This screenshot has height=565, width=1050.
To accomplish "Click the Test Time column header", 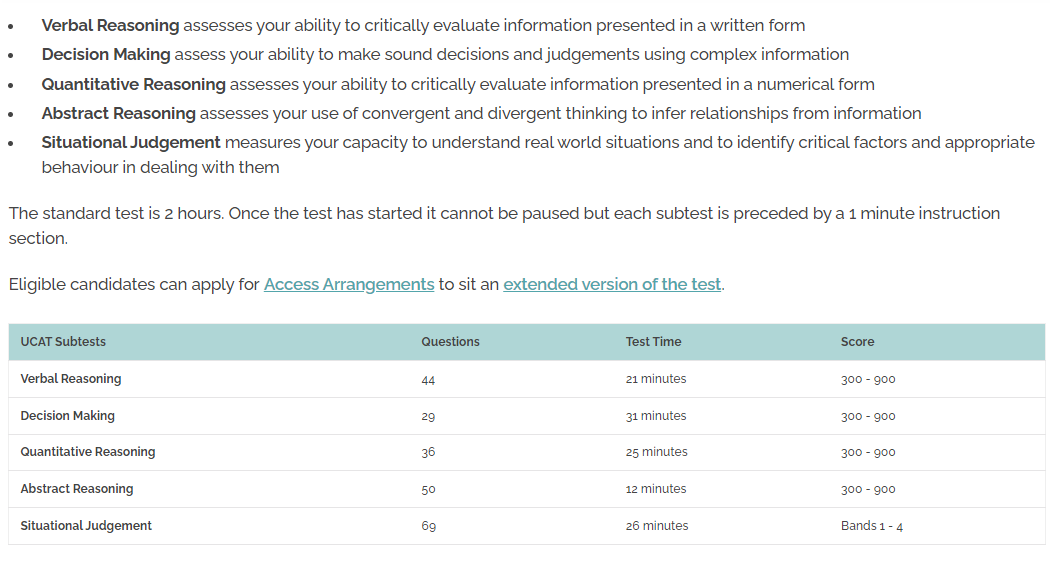I will tap(653, 341).
